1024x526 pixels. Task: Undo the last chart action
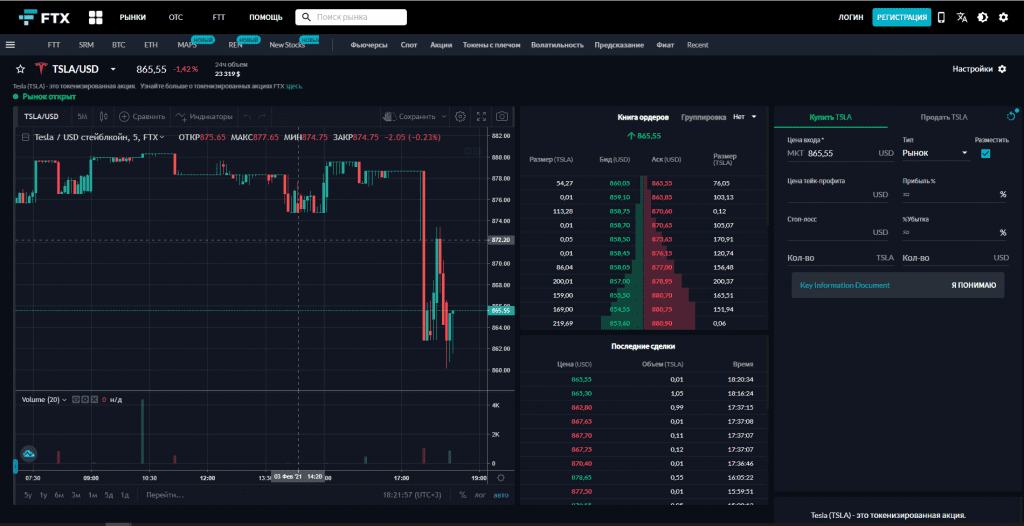(x=247, y=117)
